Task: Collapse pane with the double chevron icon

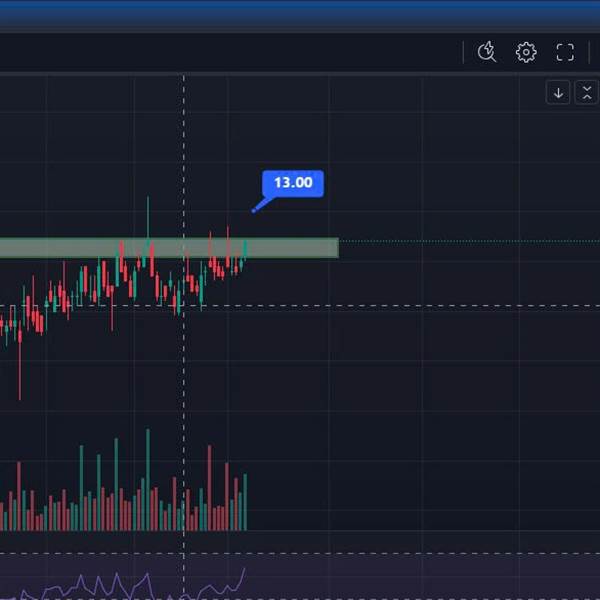Action: coord(587,93)
